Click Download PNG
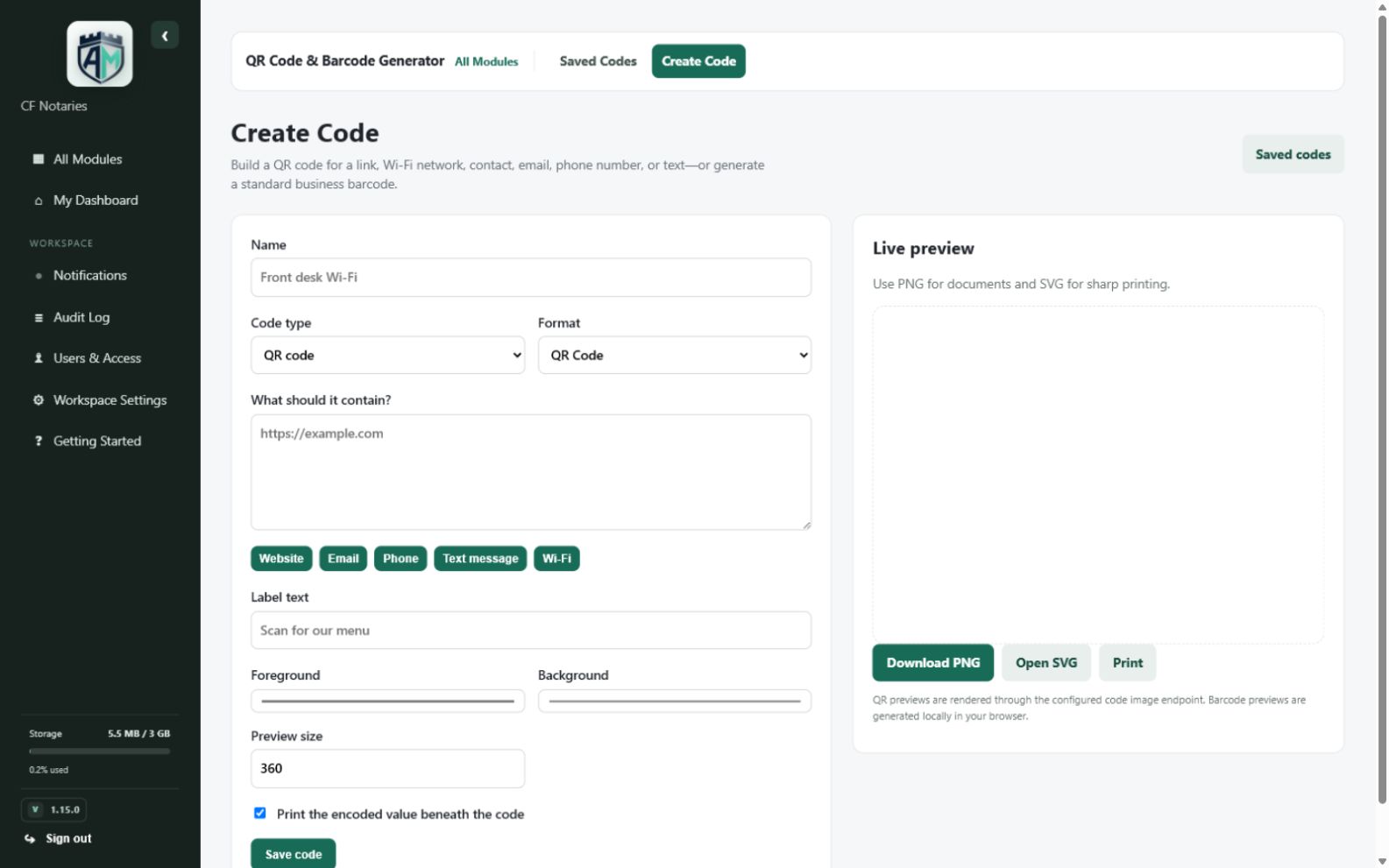This screenshot has height=868, width=1389. point(933,663)
